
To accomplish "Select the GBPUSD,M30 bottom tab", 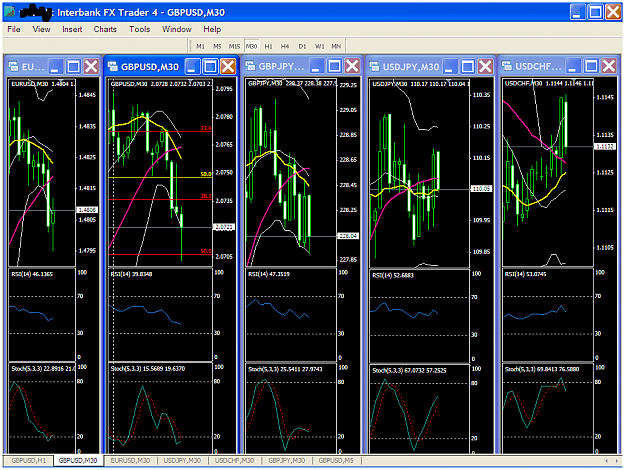I will coord(78,460).
